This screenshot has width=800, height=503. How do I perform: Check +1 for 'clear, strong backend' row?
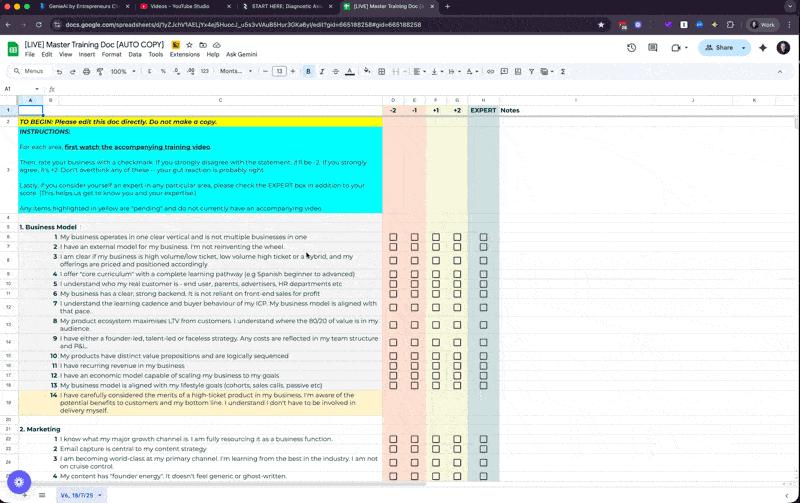pyautogui.click(x=436, y=294)
